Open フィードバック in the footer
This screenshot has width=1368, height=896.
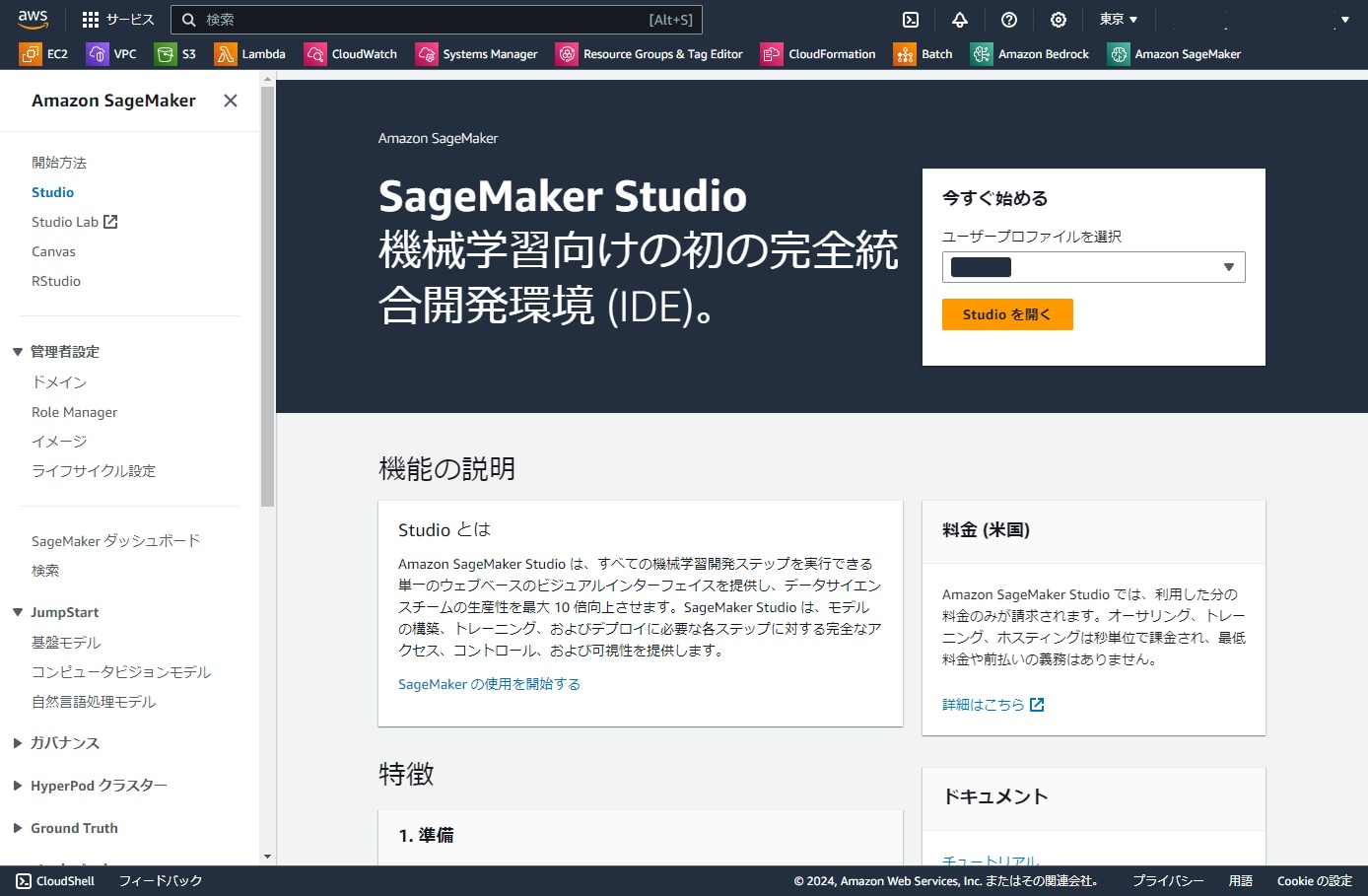coord(161,881)
